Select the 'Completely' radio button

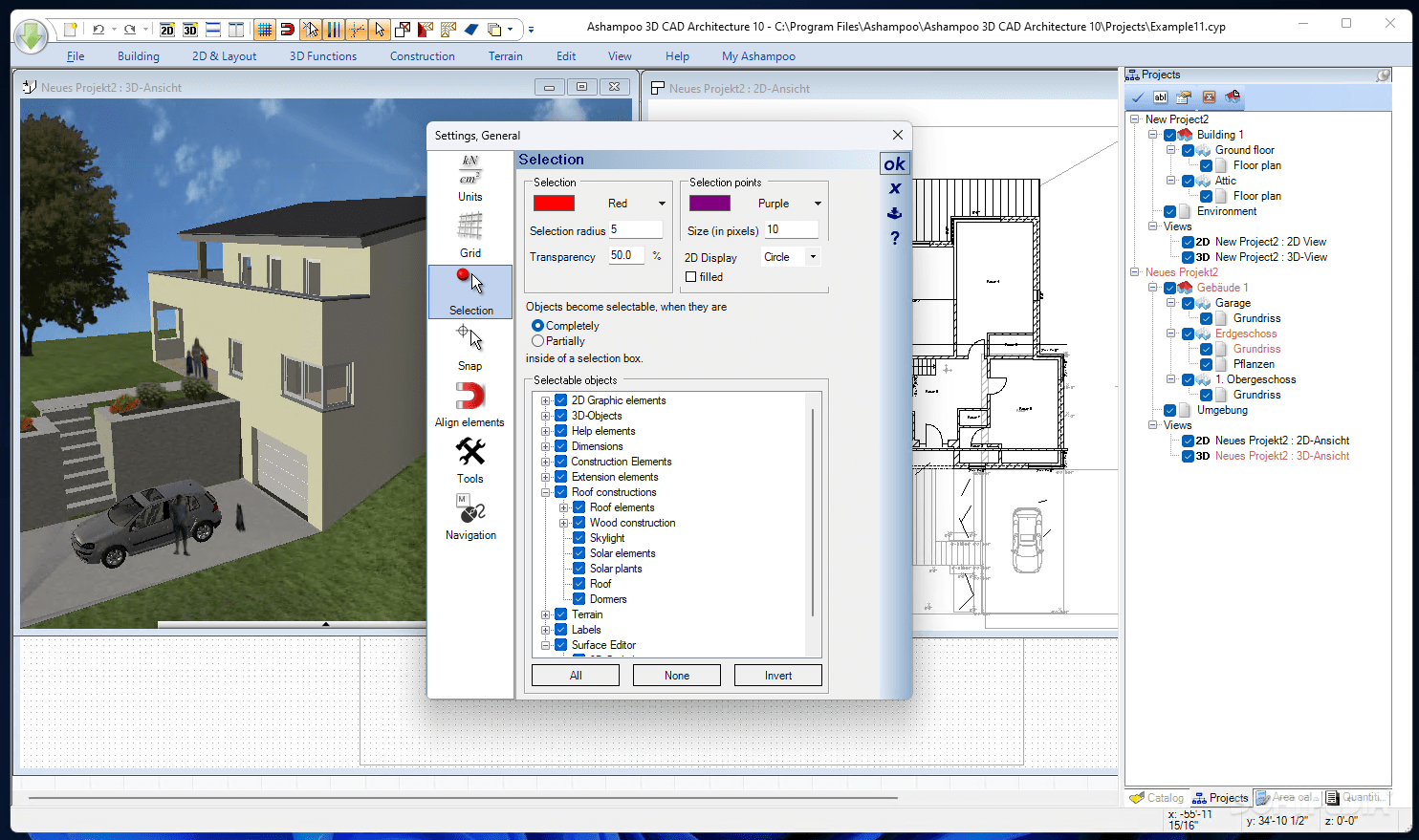[x=537, y=326]
